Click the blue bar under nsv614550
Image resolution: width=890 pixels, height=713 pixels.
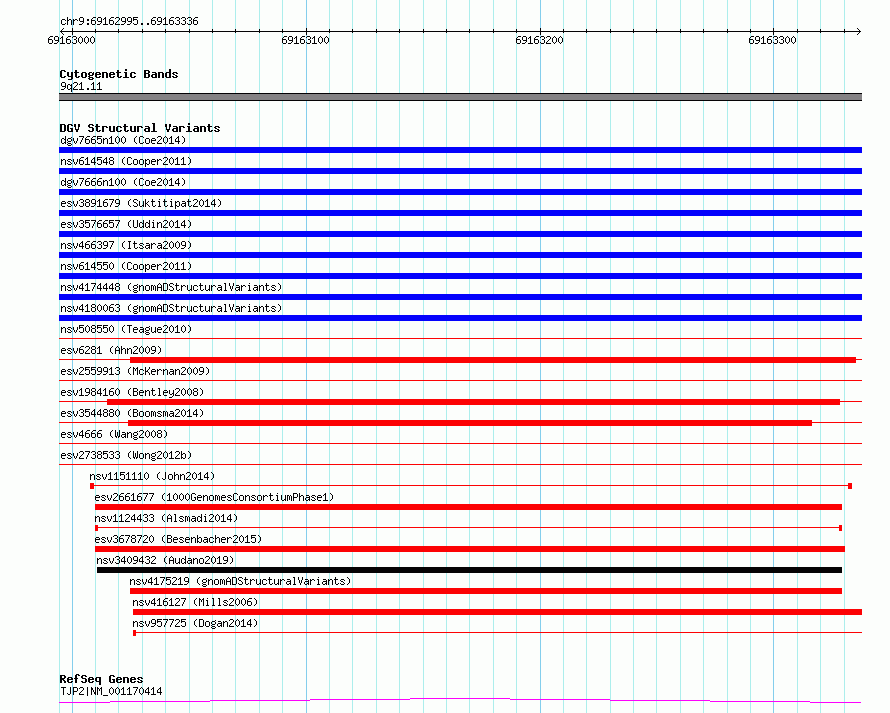(460, 276)
